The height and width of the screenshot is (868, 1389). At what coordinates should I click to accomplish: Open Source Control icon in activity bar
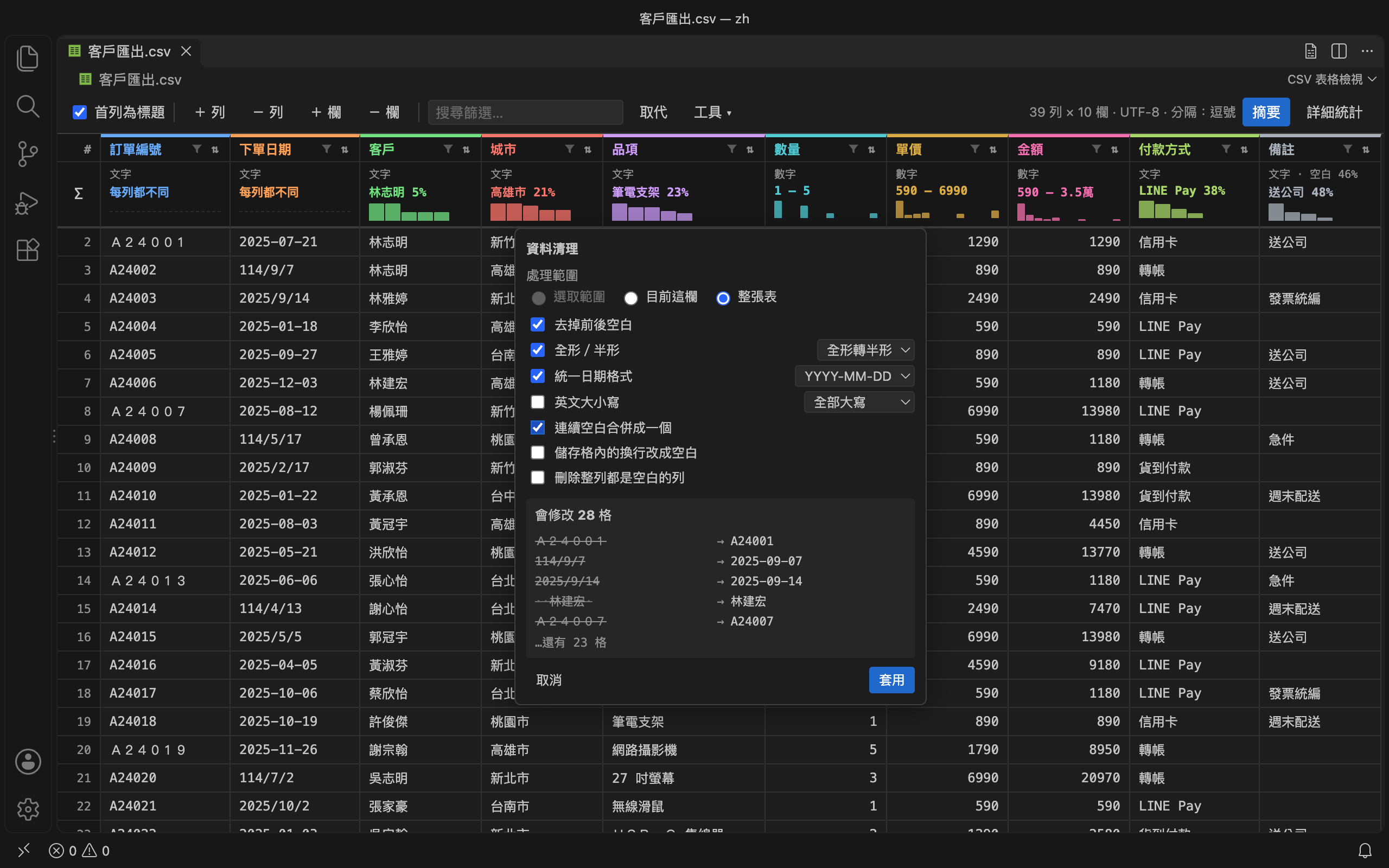click(28, 154)
